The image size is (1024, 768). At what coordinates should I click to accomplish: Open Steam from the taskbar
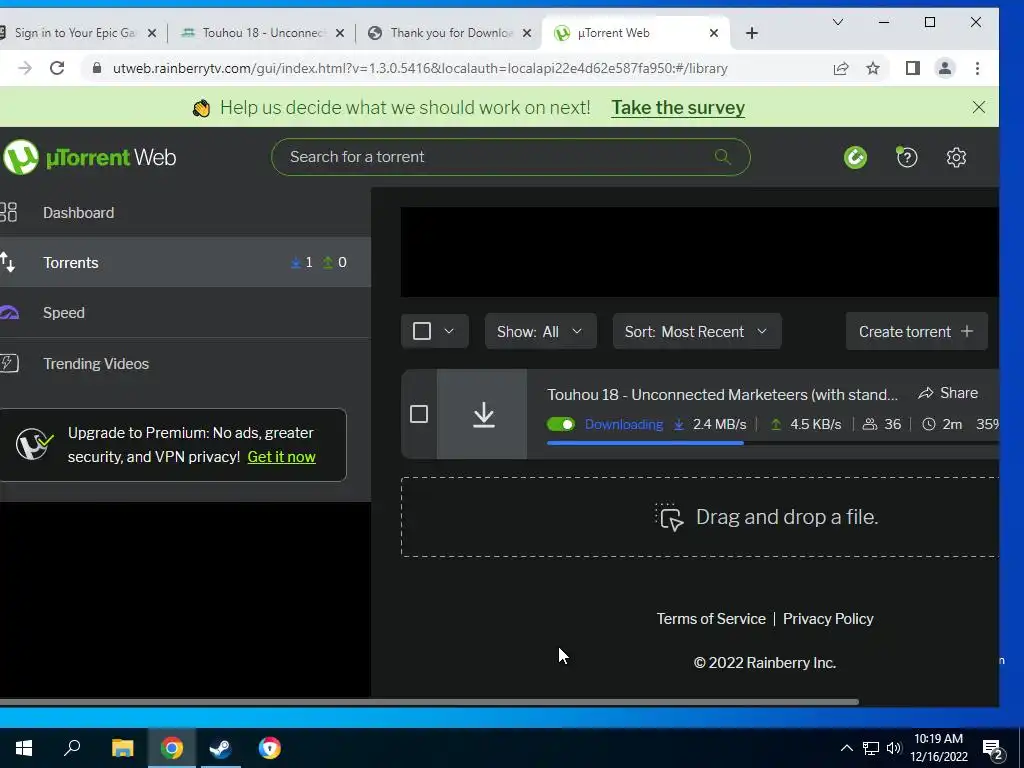pyautogui.click(x=220, y=748)
